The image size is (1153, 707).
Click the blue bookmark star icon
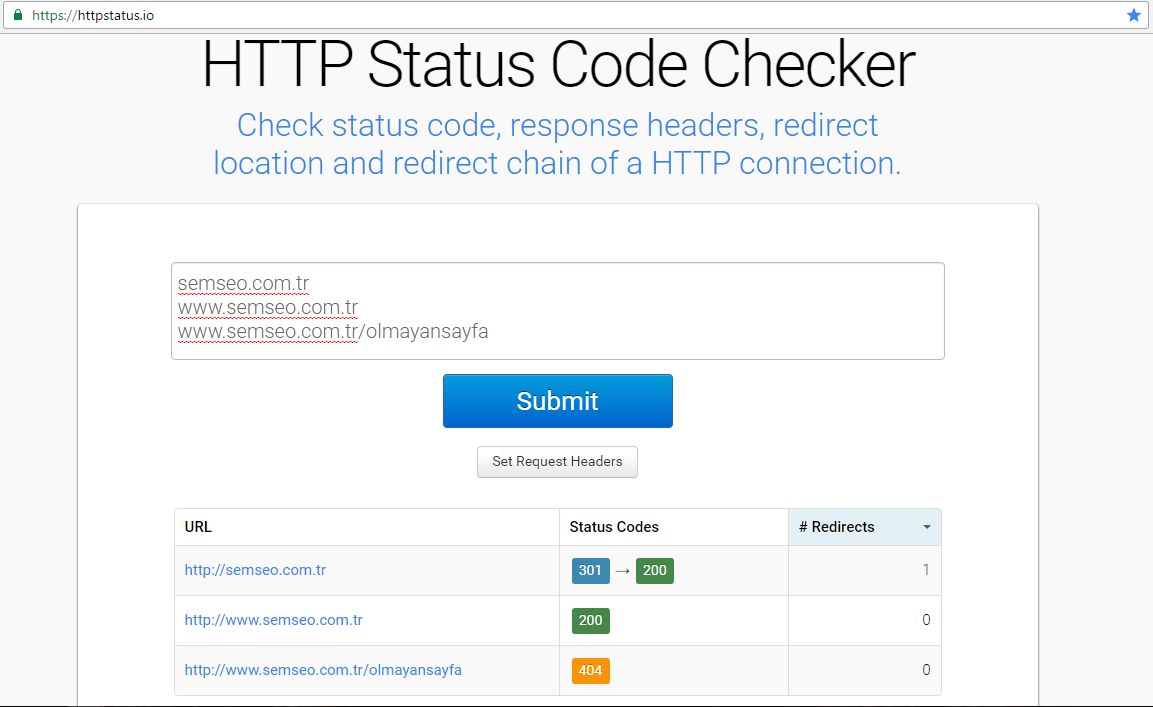[1133, 15]
